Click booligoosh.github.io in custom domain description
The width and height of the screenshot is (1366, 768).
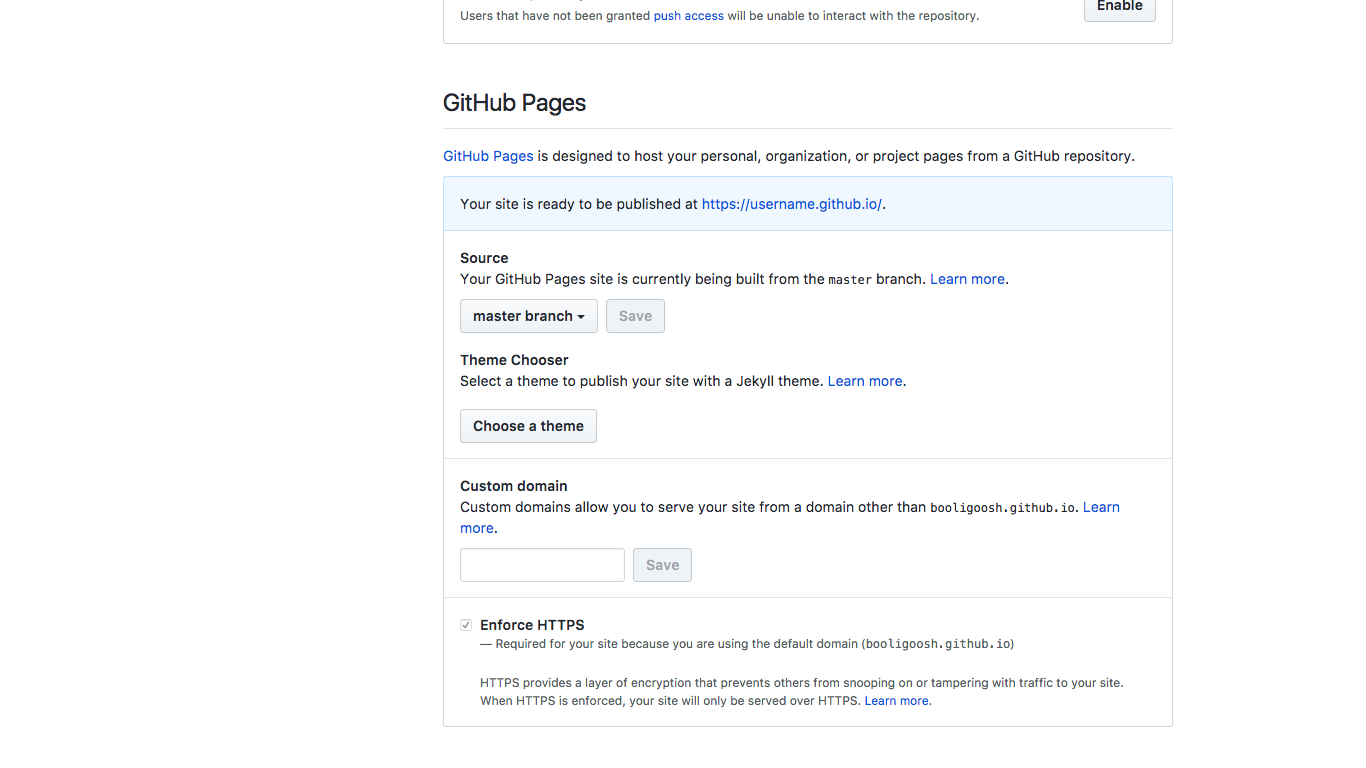coord(1003,508)
